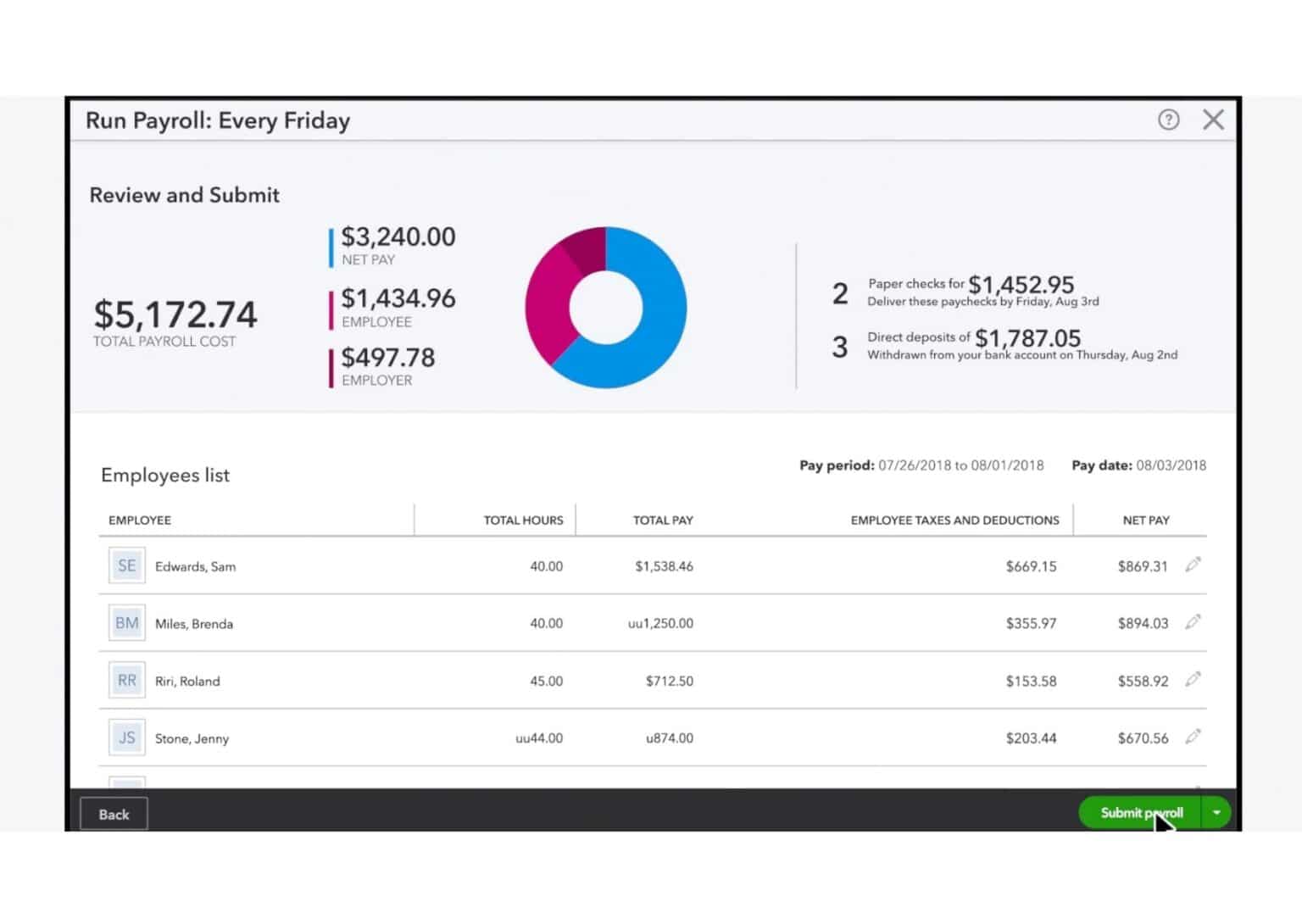Click the RR avatar beside Riri, Roland

point(125,679)
